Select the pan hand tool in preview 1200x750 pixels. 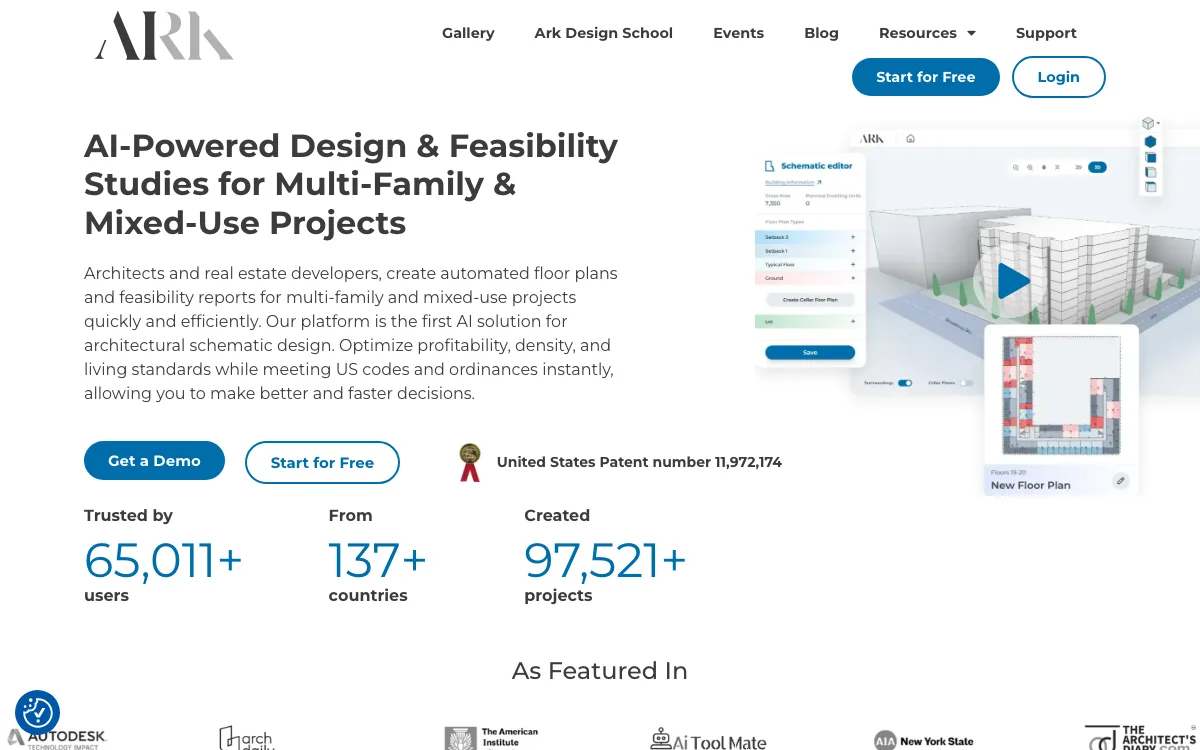coord(1044,167)
